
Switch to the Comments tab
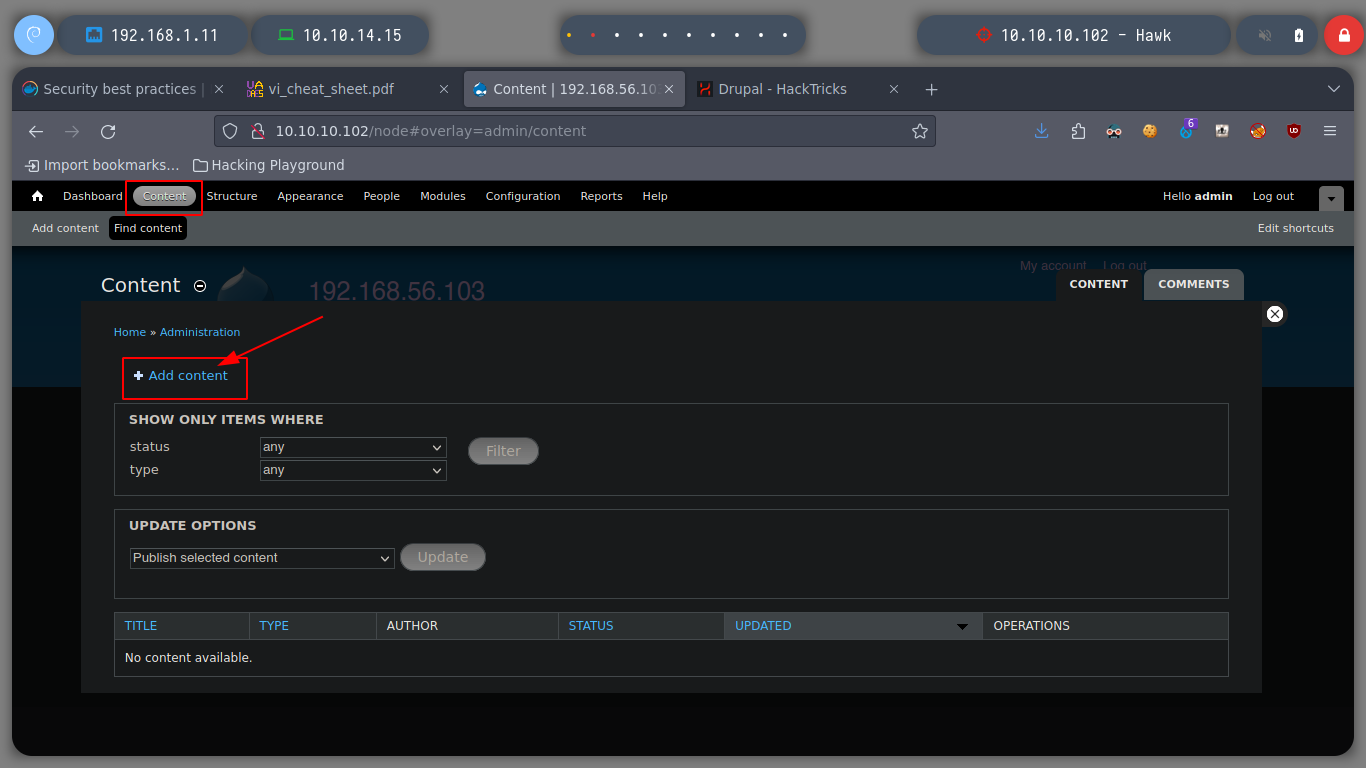point(1194,284)
